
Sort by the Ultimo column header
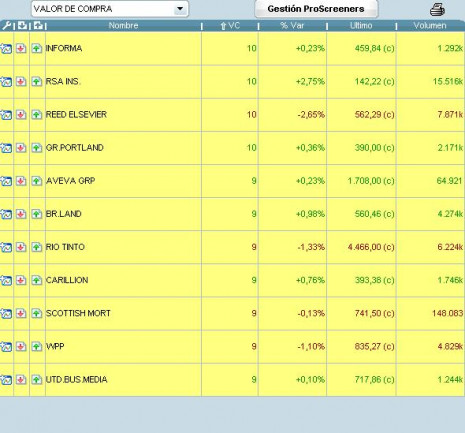pyautogui.click(x=361, y=26)
